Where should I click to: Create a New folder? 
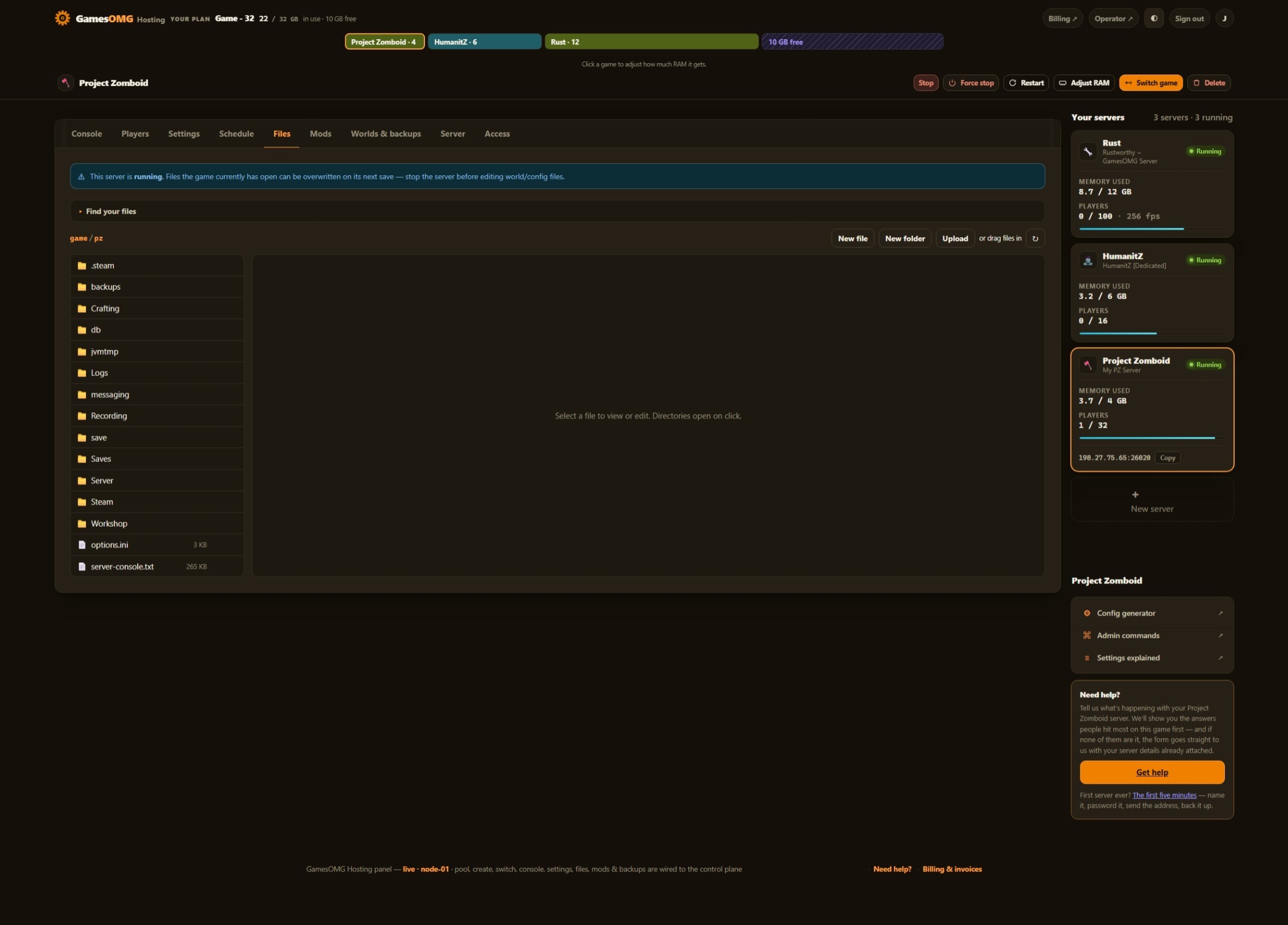click(x=905, y=238)
